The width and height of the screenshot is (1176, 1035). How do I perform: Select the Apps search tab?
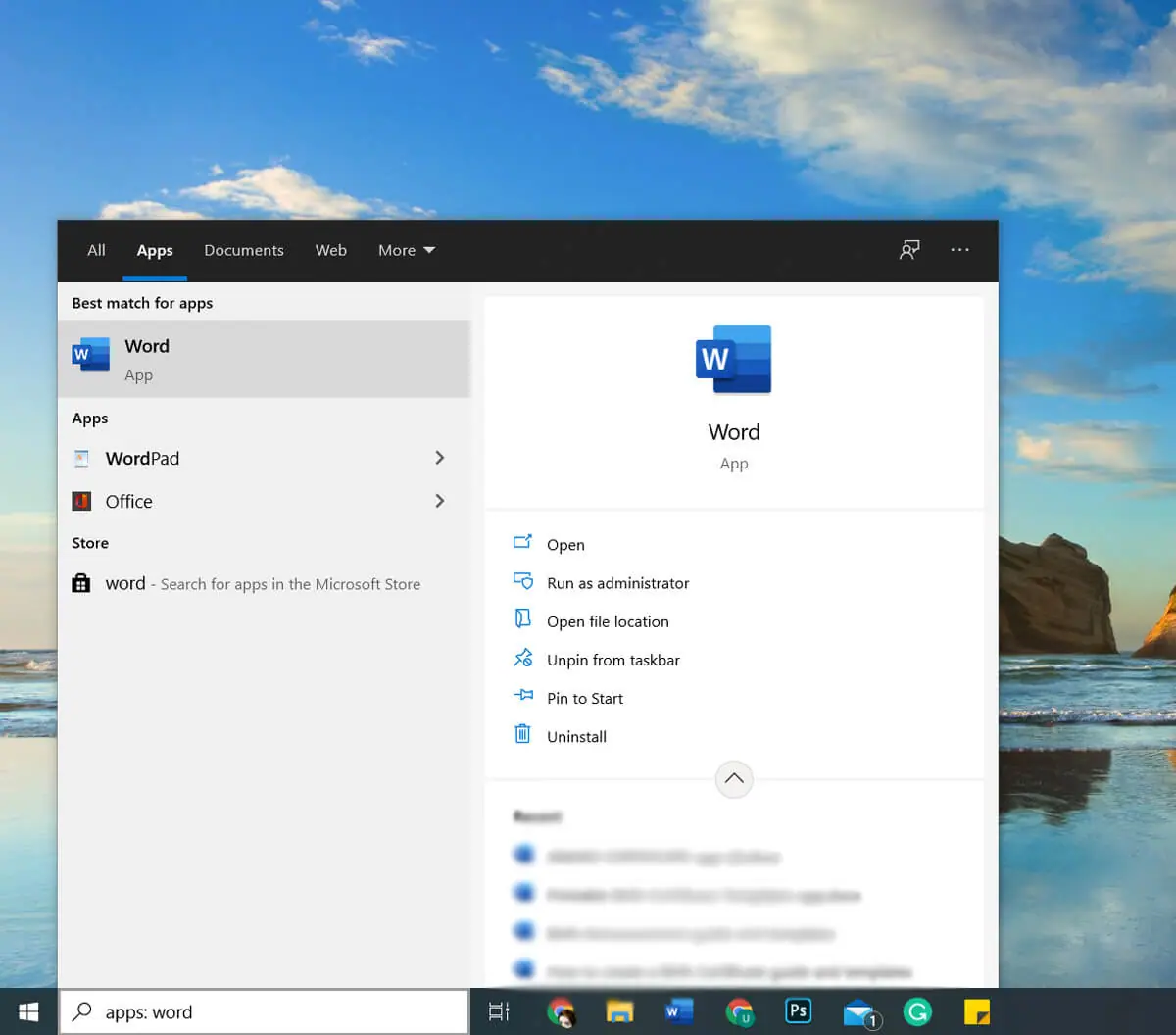pos(155,250)
